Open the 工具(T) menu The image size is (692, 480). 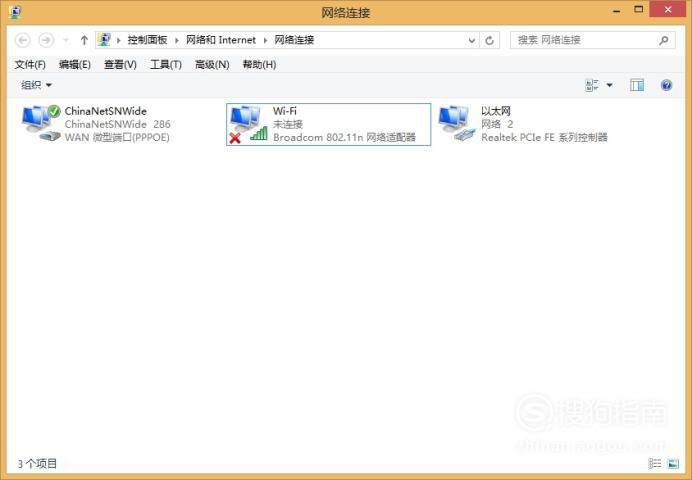click(x=166, y=64)
